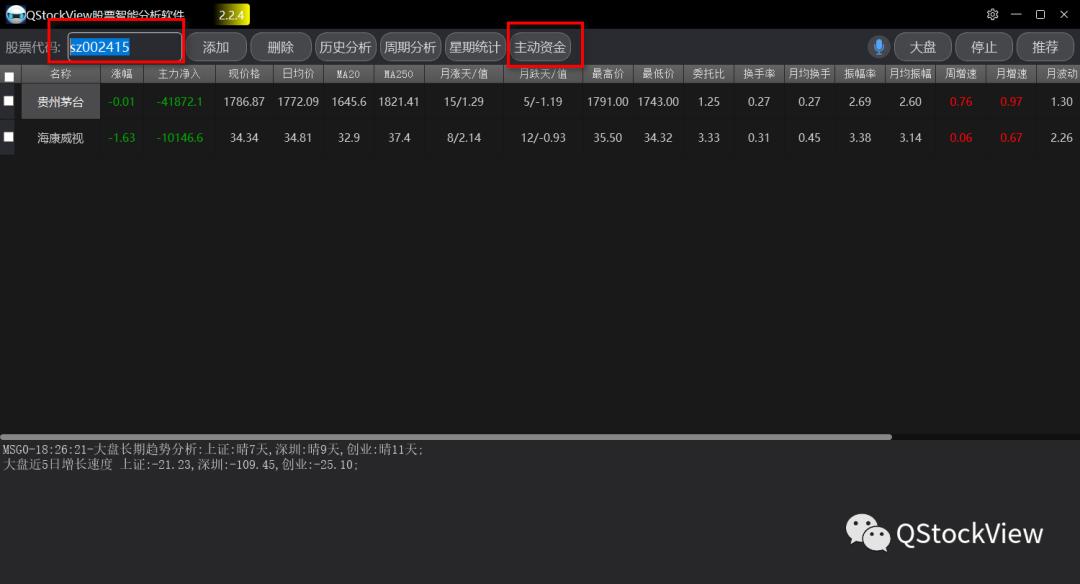Sort by 现价格 column header
The width and height of the screenshot is (1080, 584).
pos(244,74)
